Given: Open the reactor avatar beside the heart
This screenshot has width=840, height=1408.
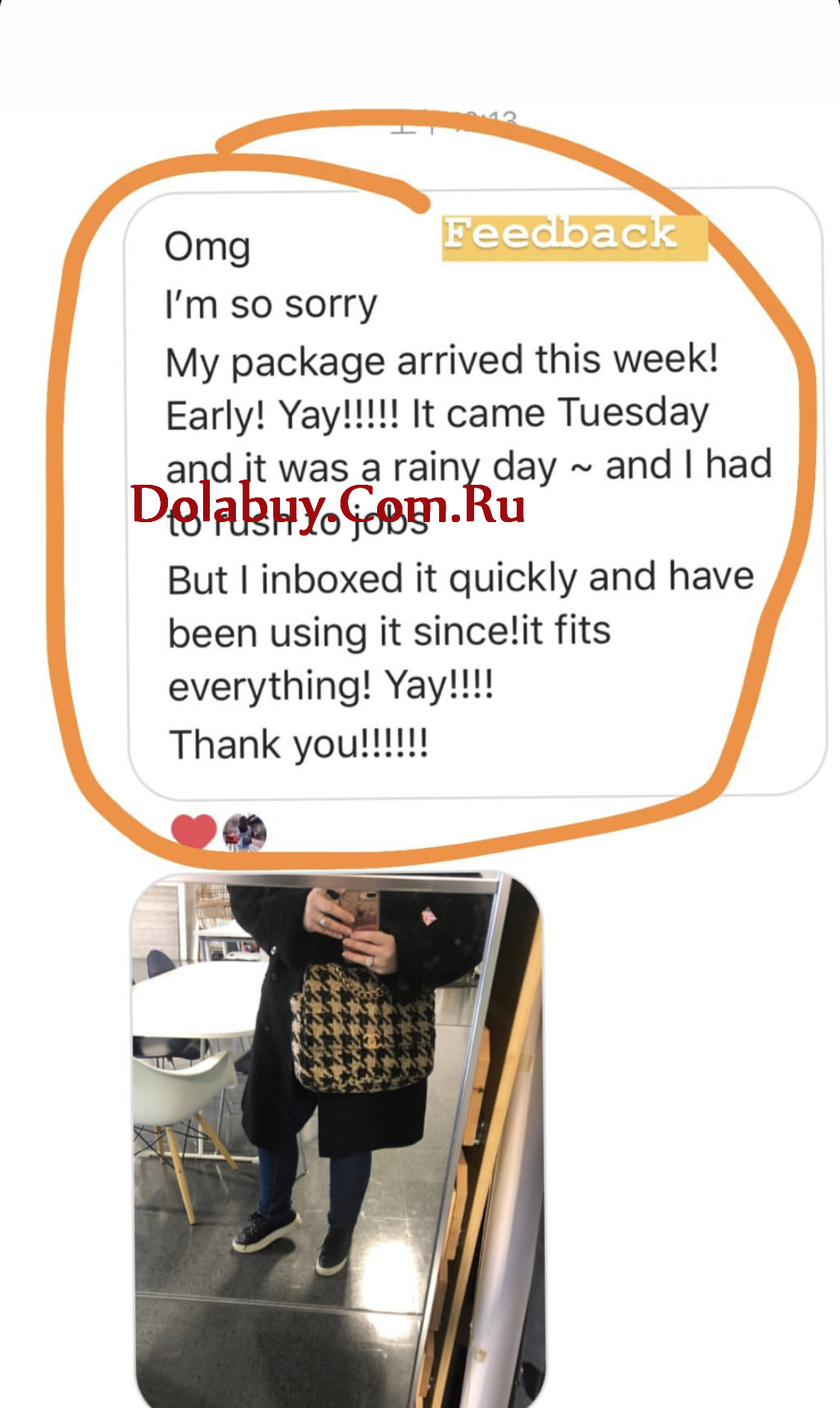Looking at the screenshot, I should point(245,831).
